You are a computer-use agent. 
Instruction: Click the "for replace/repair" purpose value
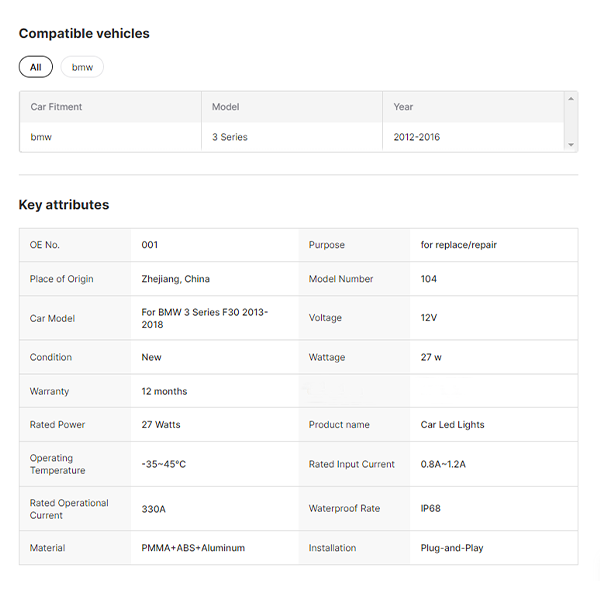[458, 245]
